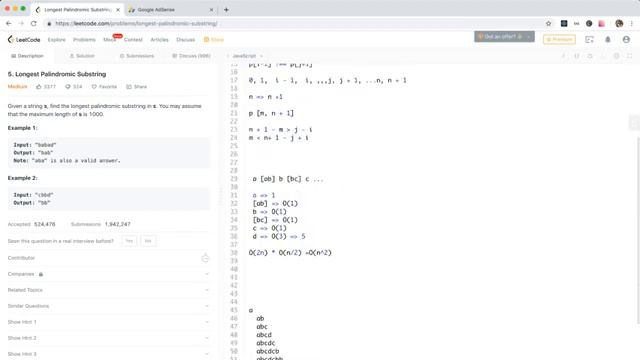
Task: Click the browser forward arrow
Action: pos(21,24)
